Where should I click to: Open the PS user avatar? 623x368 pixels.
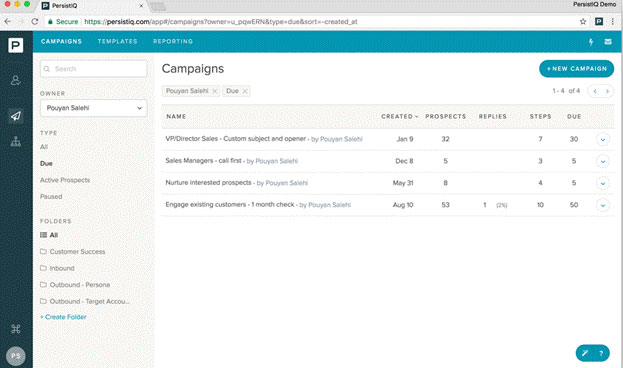pos(15,355)
